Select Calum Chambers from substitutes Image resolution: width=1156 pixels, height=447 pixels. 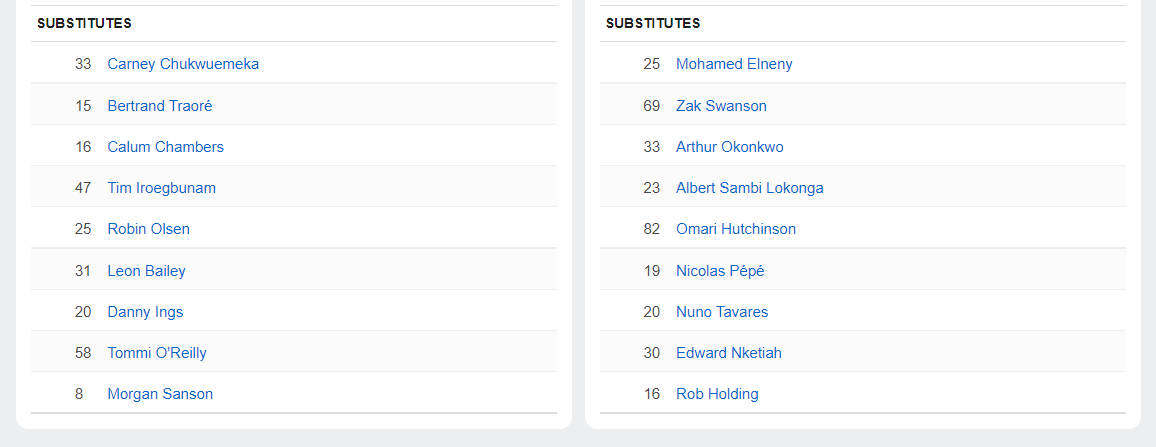click(165, 147)
